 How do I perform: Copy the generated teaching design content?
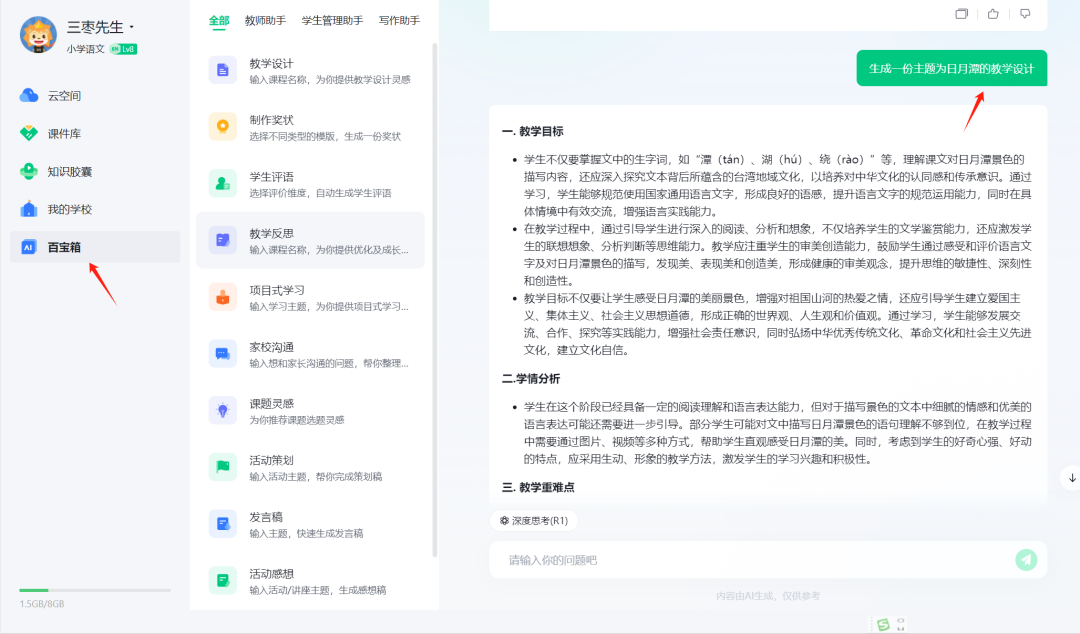click(x=962, y=15)
